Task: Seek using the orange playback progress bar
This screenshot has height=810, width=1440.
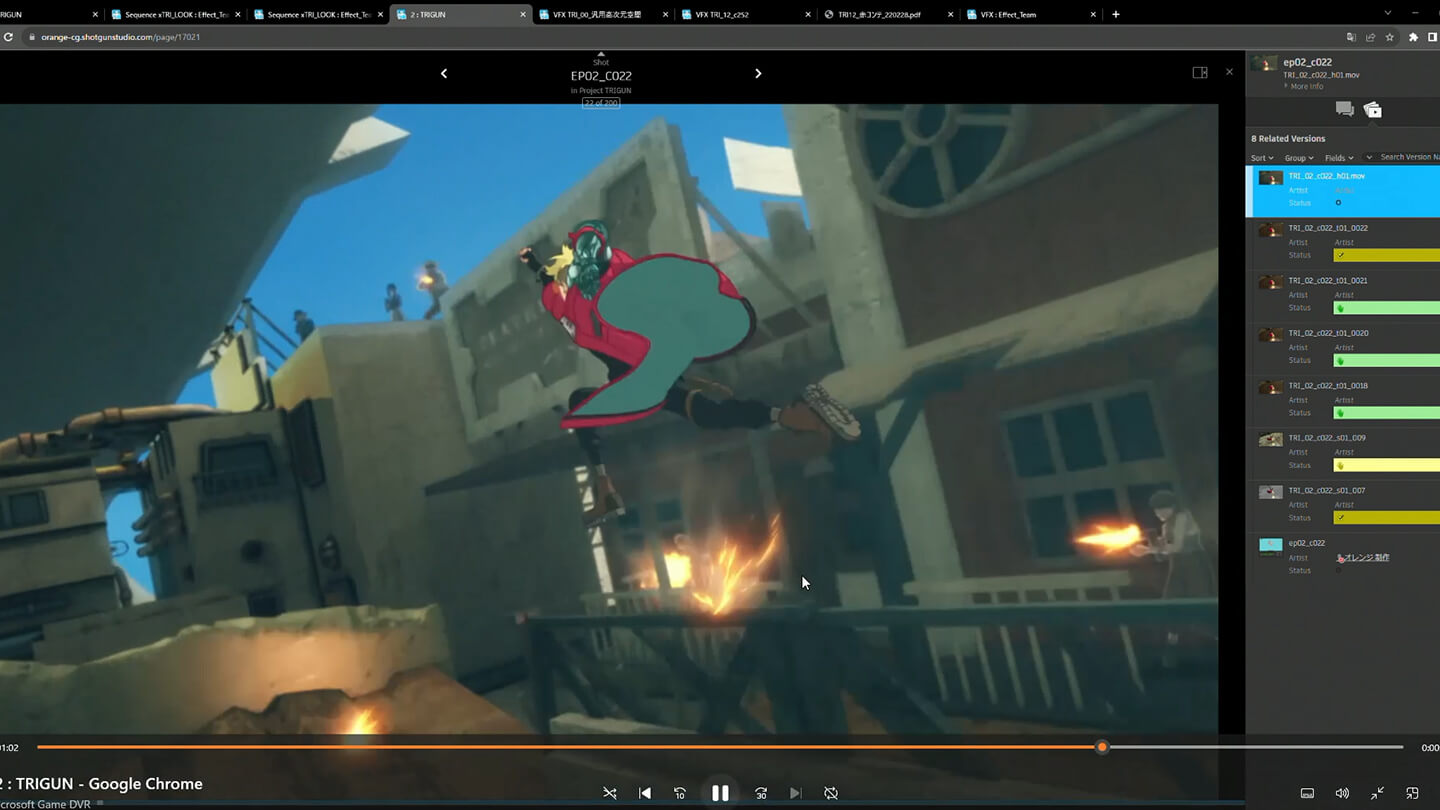Action: tap(720, 747)
